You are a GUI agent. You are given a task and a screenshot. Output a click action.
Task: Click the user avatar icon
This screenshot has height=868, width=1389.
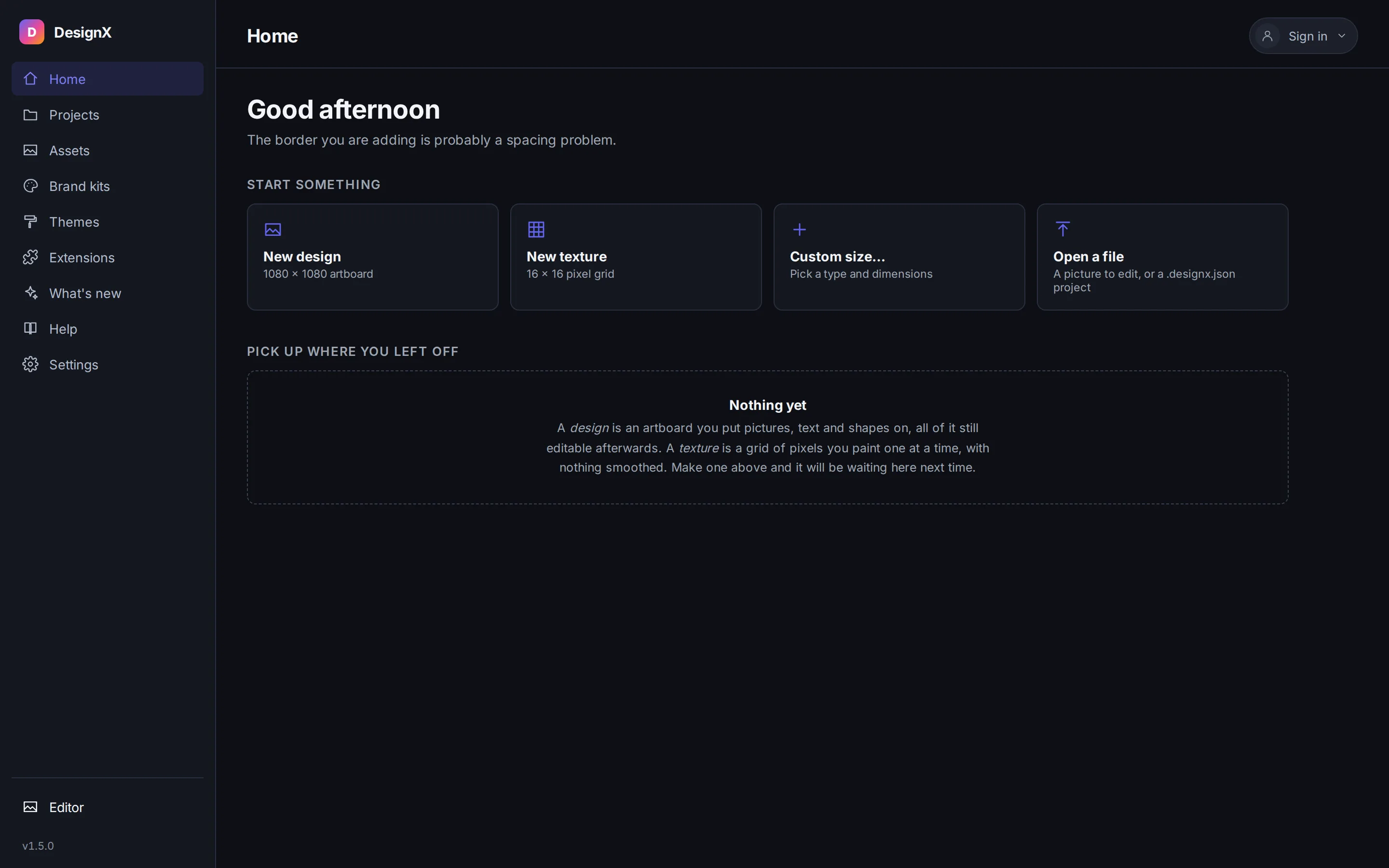[x=1267, y=36]
